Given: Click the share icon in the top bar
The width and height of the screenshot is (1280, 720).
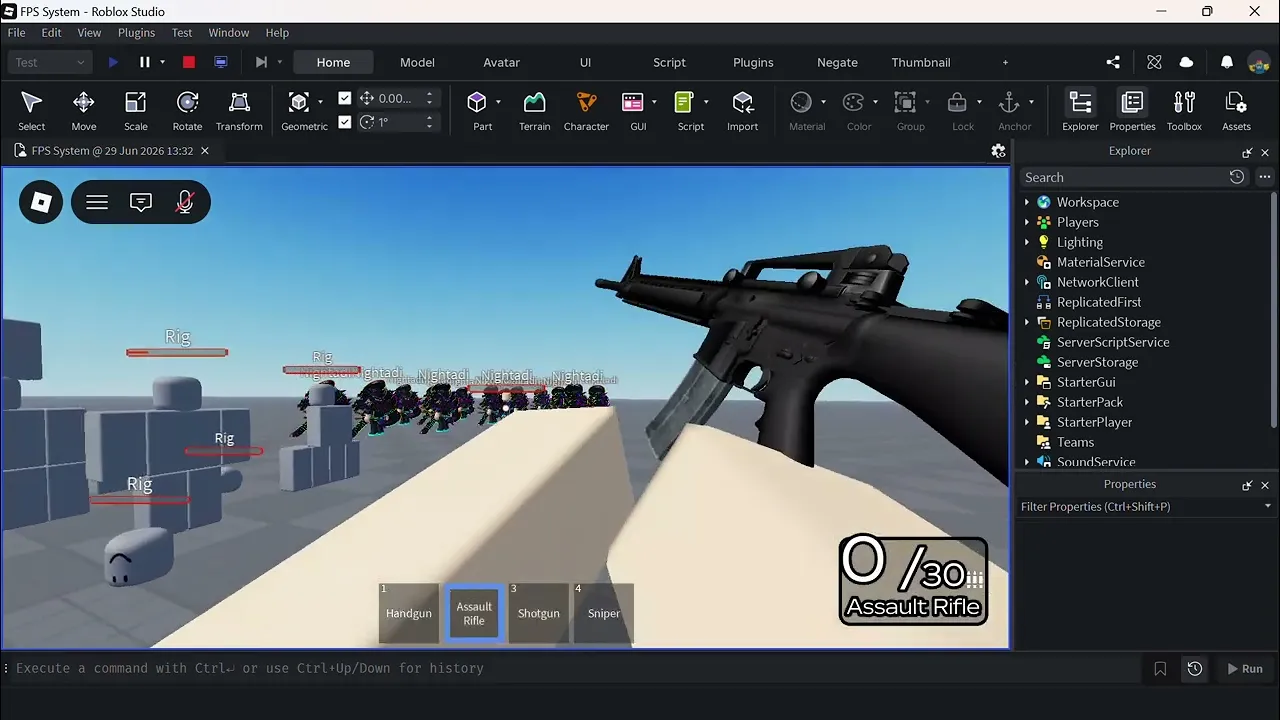Looking at the screenshot, I should 1113,62.
